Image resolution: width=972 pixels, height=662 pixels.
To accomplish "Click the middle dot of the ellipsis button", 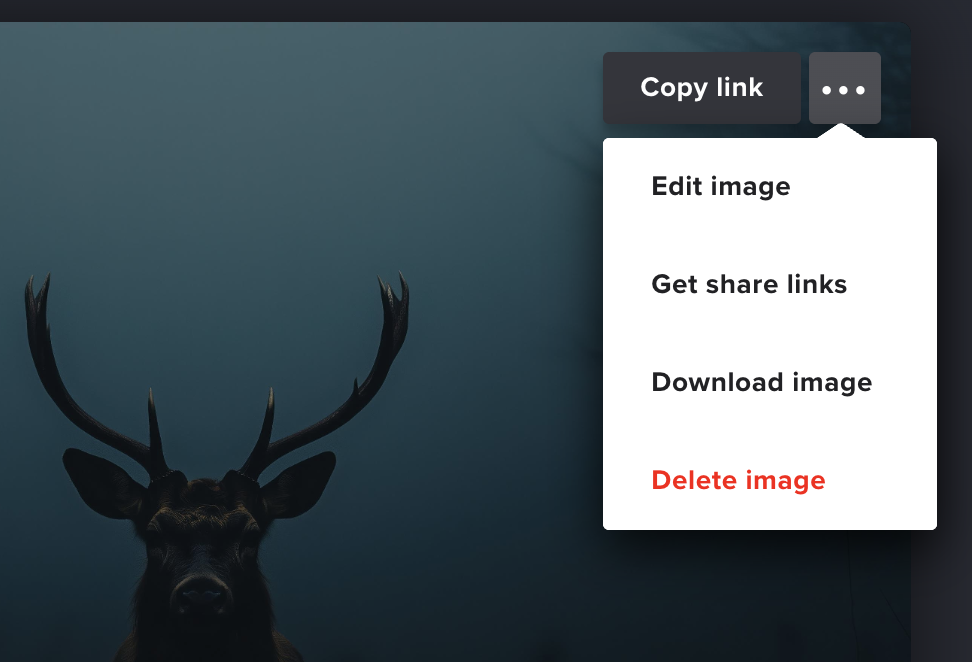I will pyautogui.click(x=844, y=89).
